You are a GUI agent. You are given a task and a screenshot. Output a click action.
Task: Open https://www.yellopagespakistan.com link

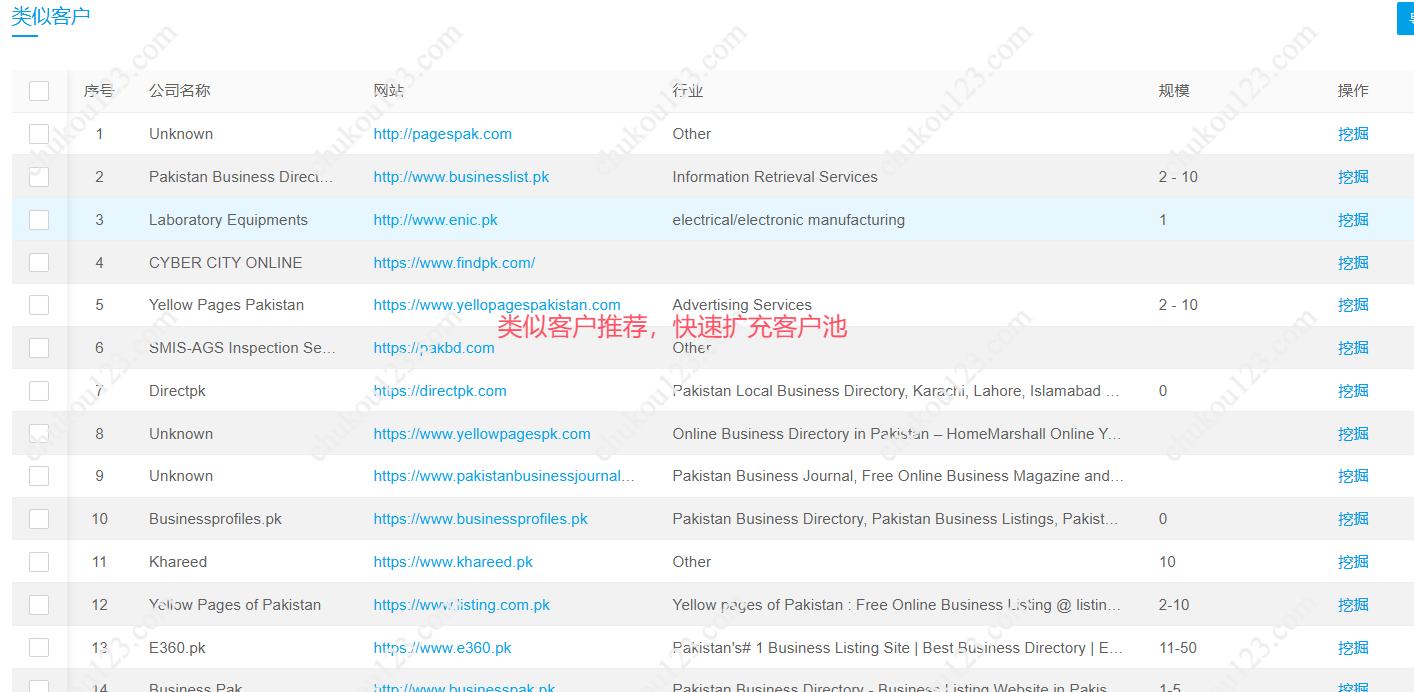(x=497, y=305)
